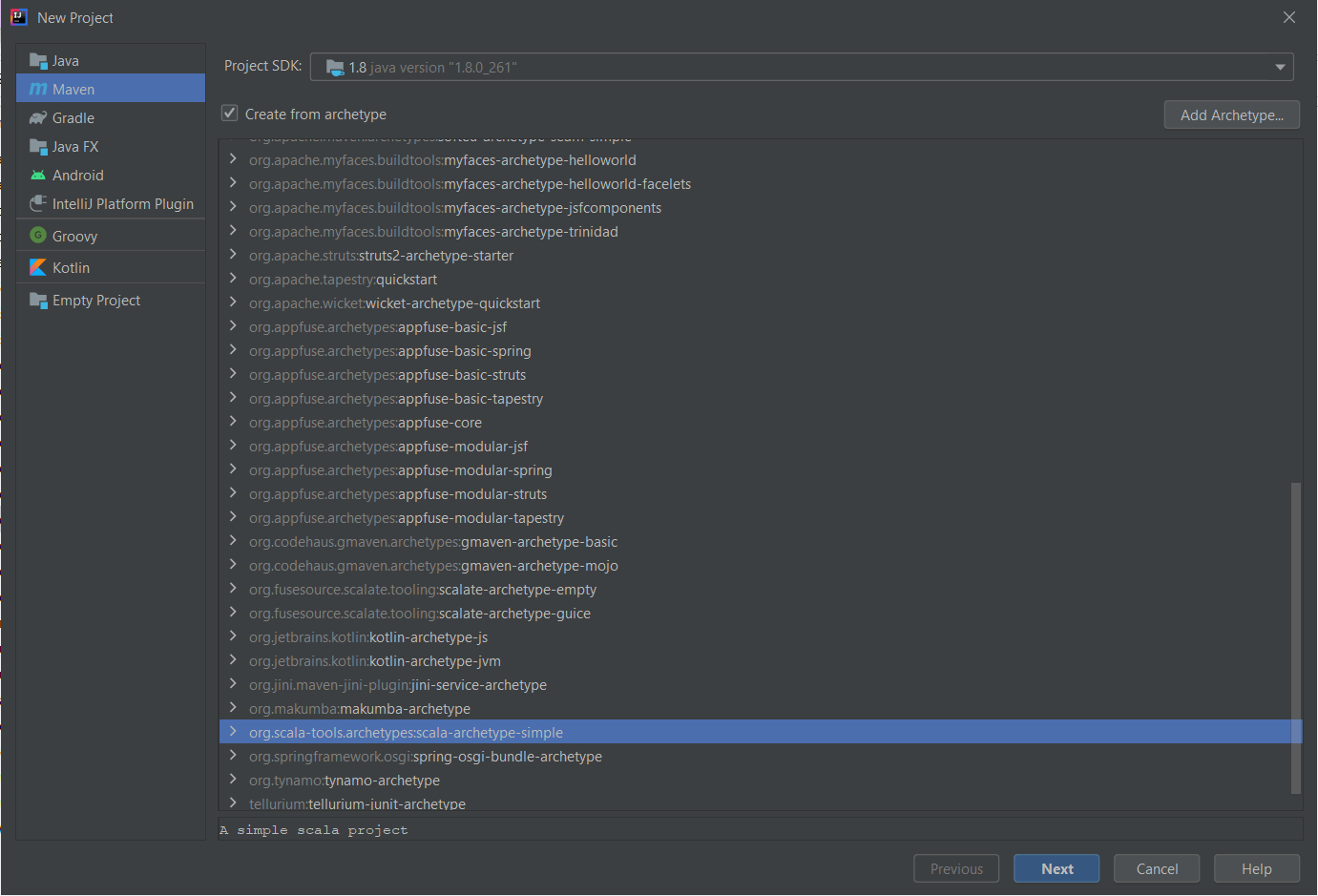
Task: Click the archetype list scrollbar
Action: [1296, 639]
